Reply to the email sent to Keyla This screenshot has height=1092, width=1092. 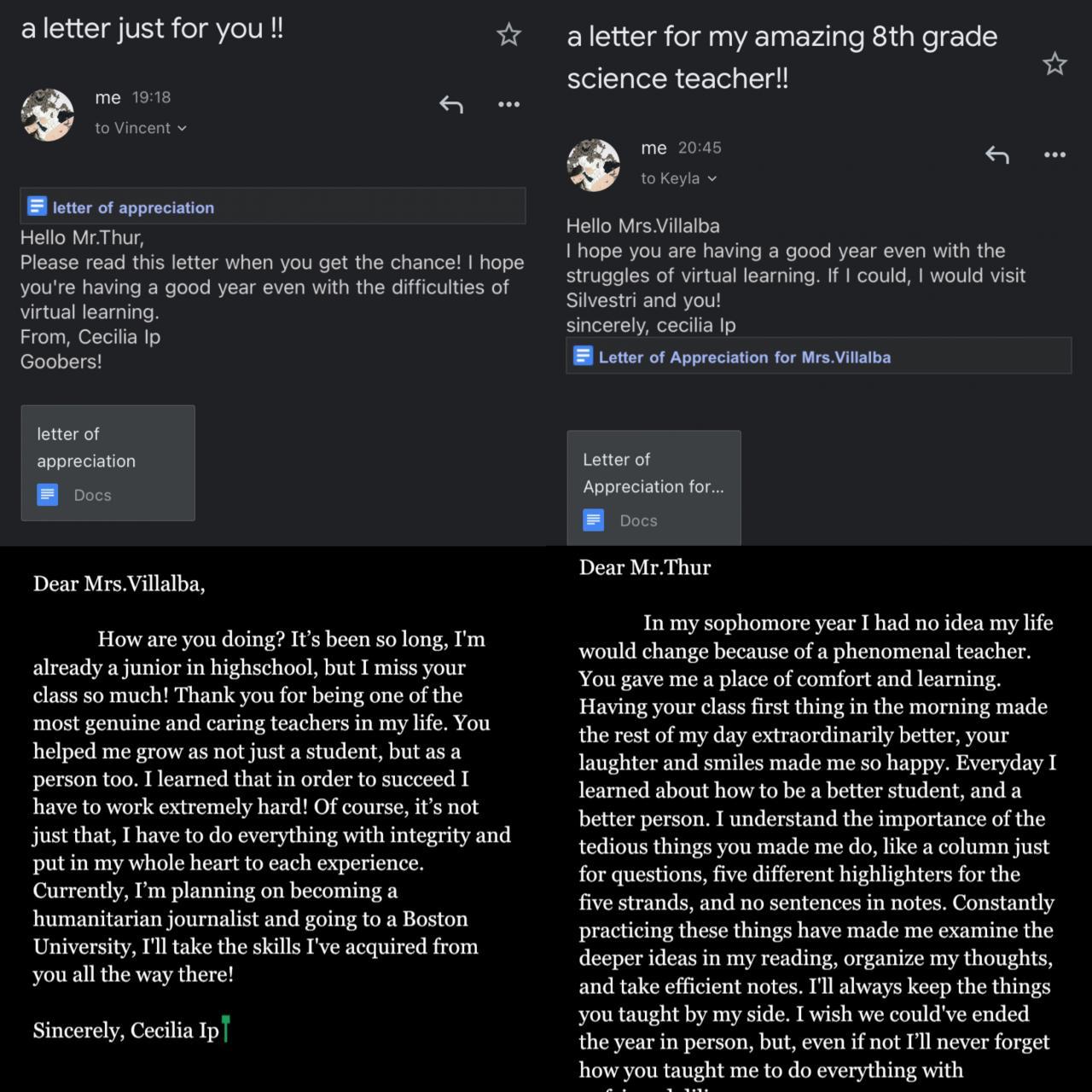click(x=997, y=154)
